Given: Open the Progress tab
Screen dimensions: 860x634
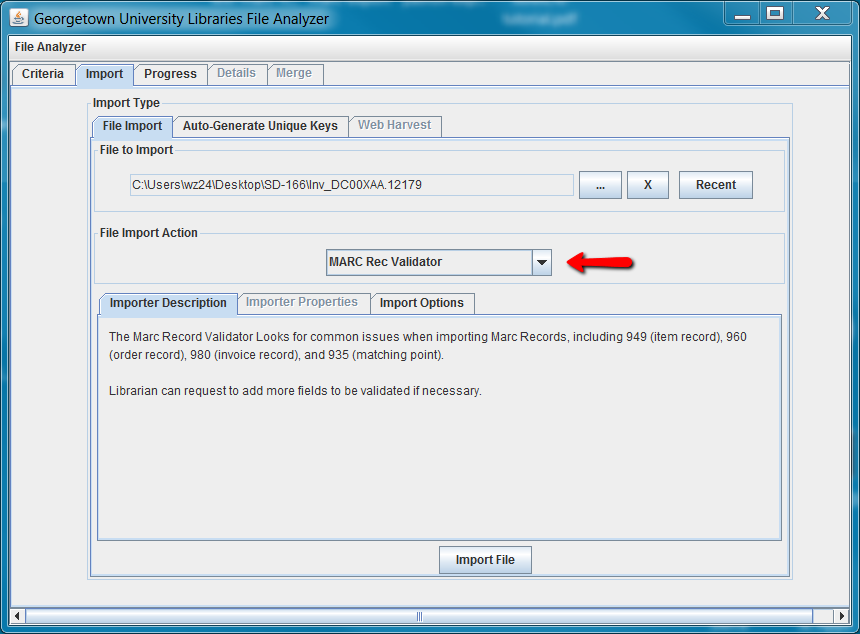Looking at the screenshot, I should pos(170,74).
